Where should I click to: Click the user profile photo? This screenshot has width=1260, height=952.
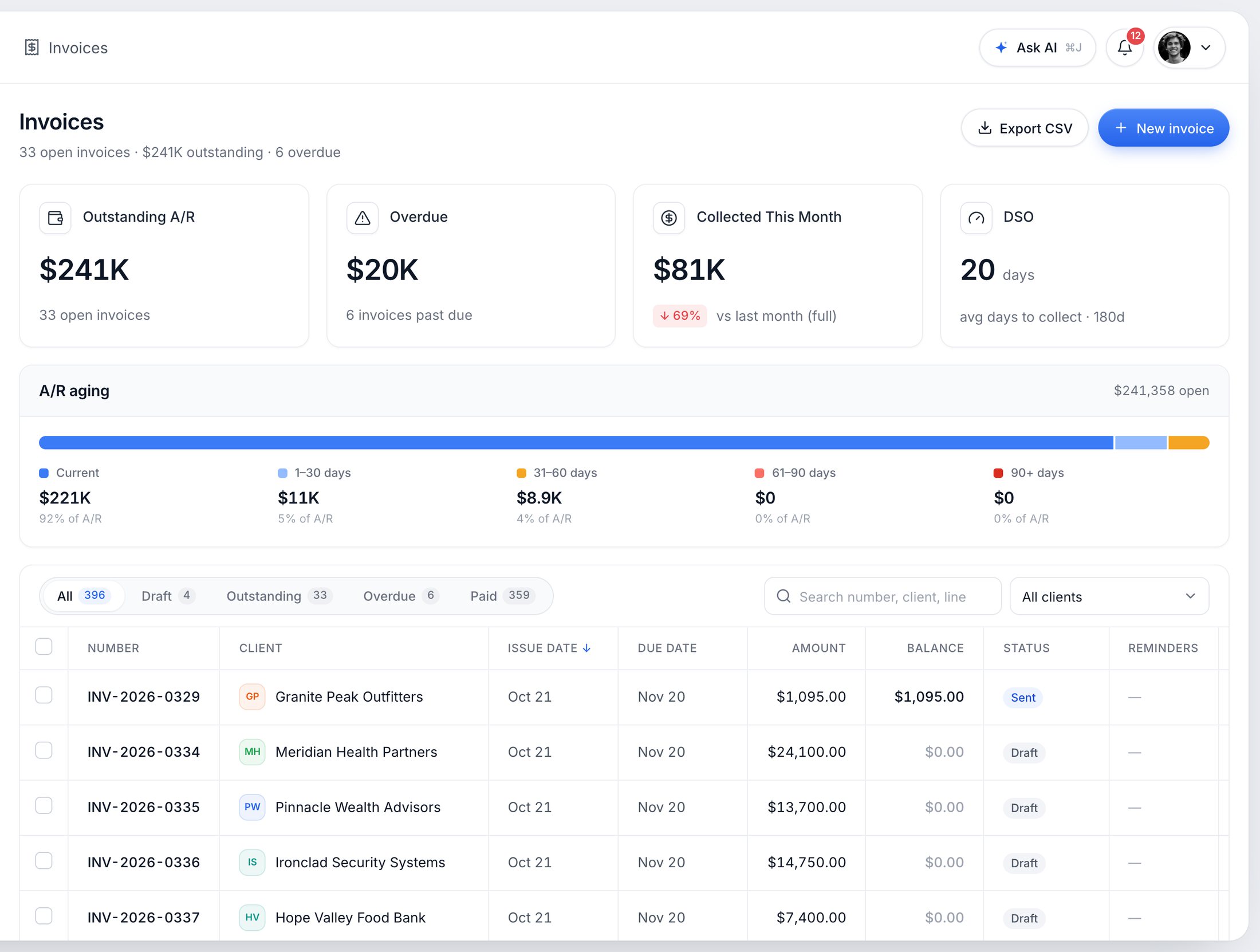pyautogui.click(x=1174, y=48)
